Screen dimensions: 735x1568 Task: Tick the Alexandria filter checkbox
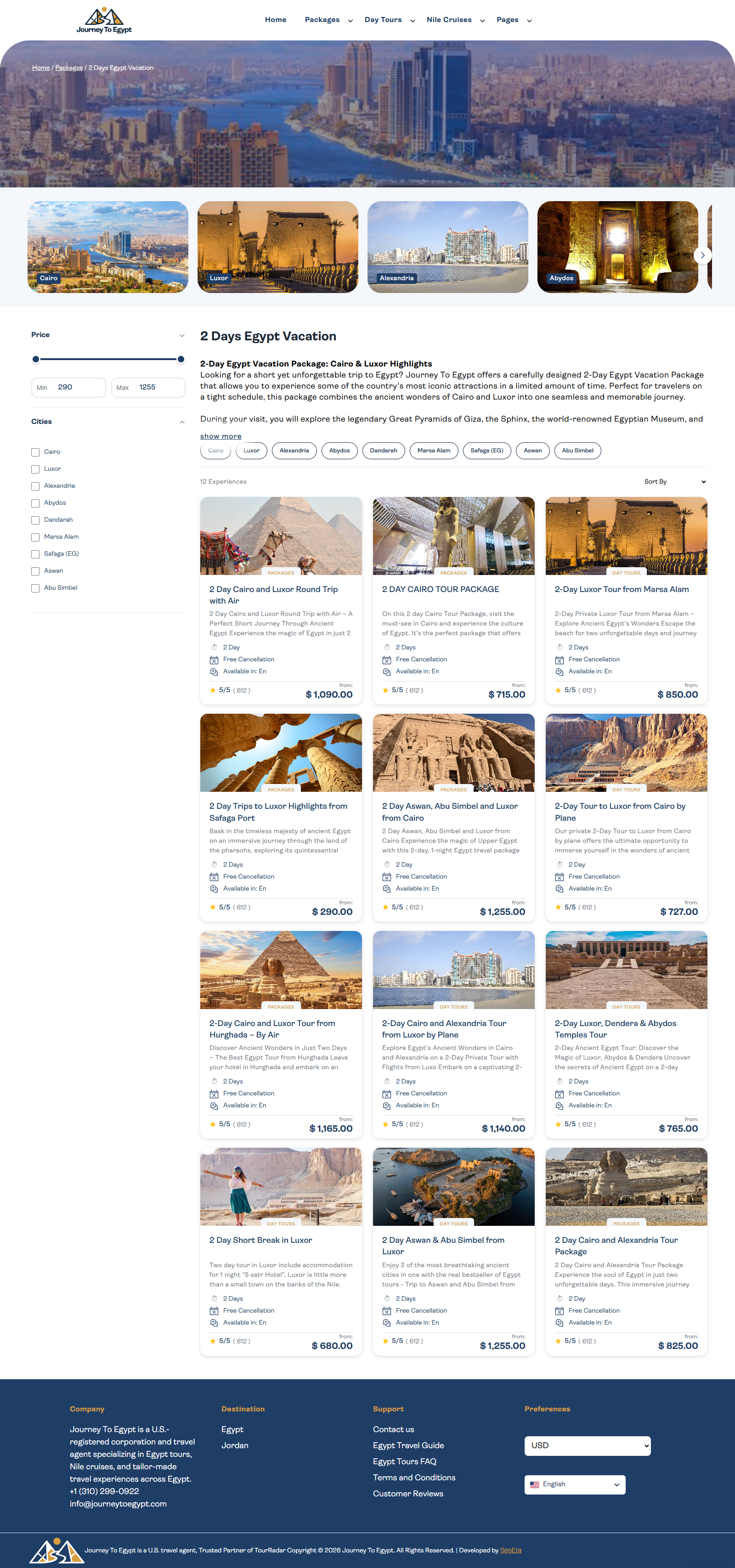[35, 486]
